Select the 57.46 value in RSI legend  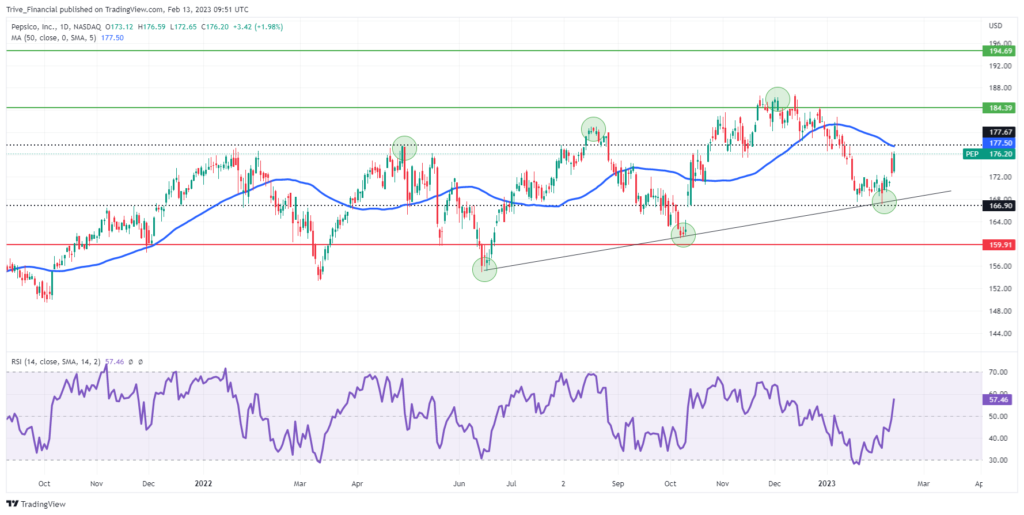pos(112,361)
